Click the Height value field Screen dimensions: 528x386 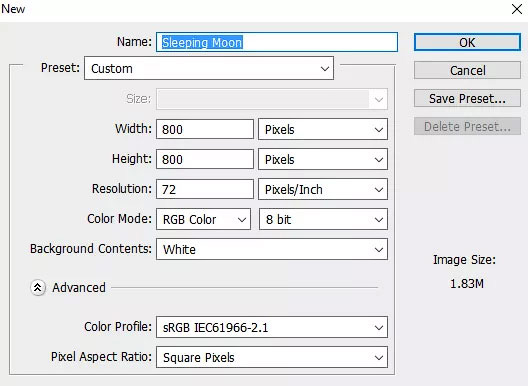[x=205, y=159]
